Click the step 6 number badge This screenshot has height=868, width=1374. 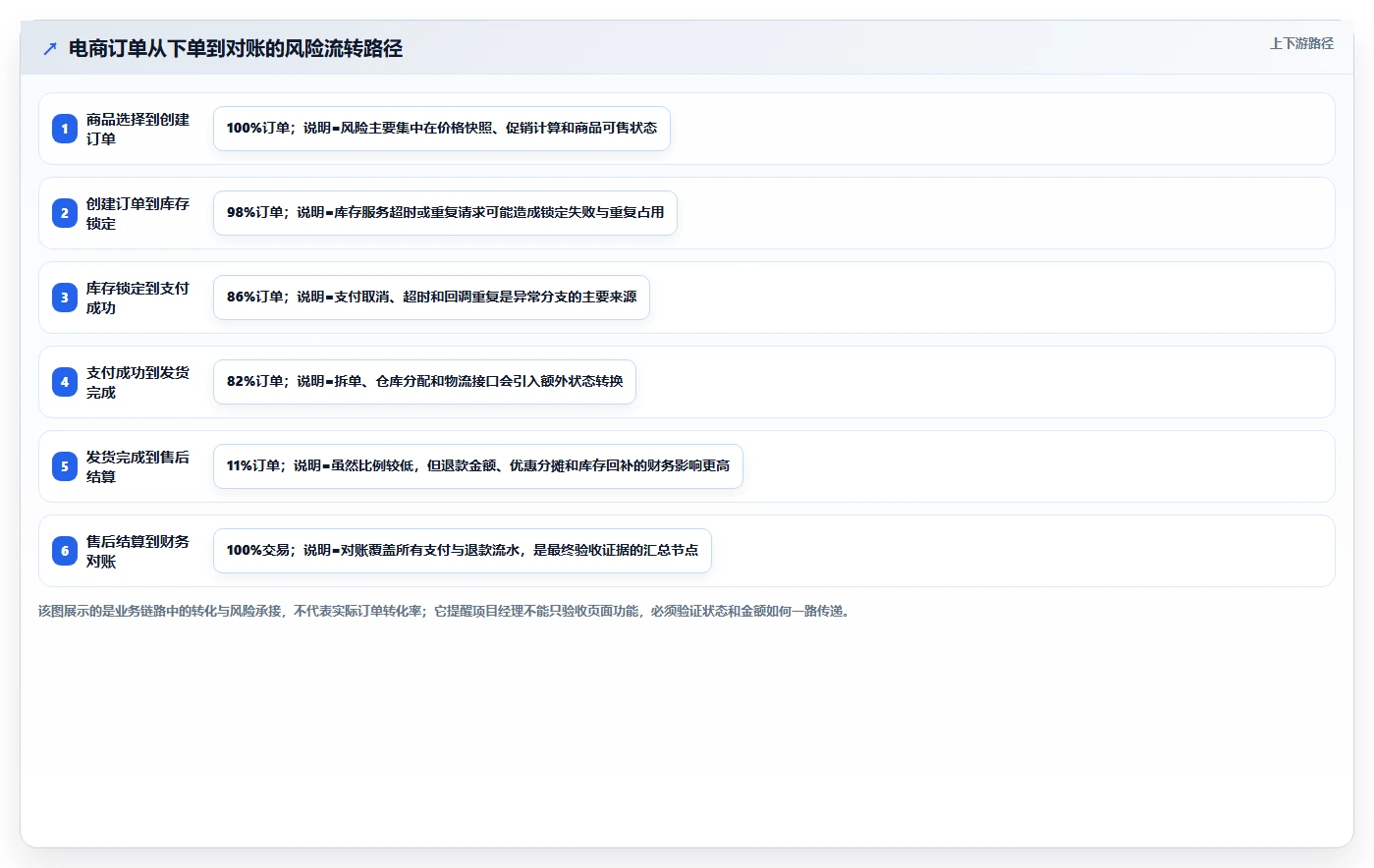pyautogui.click(x=65, y=551)
